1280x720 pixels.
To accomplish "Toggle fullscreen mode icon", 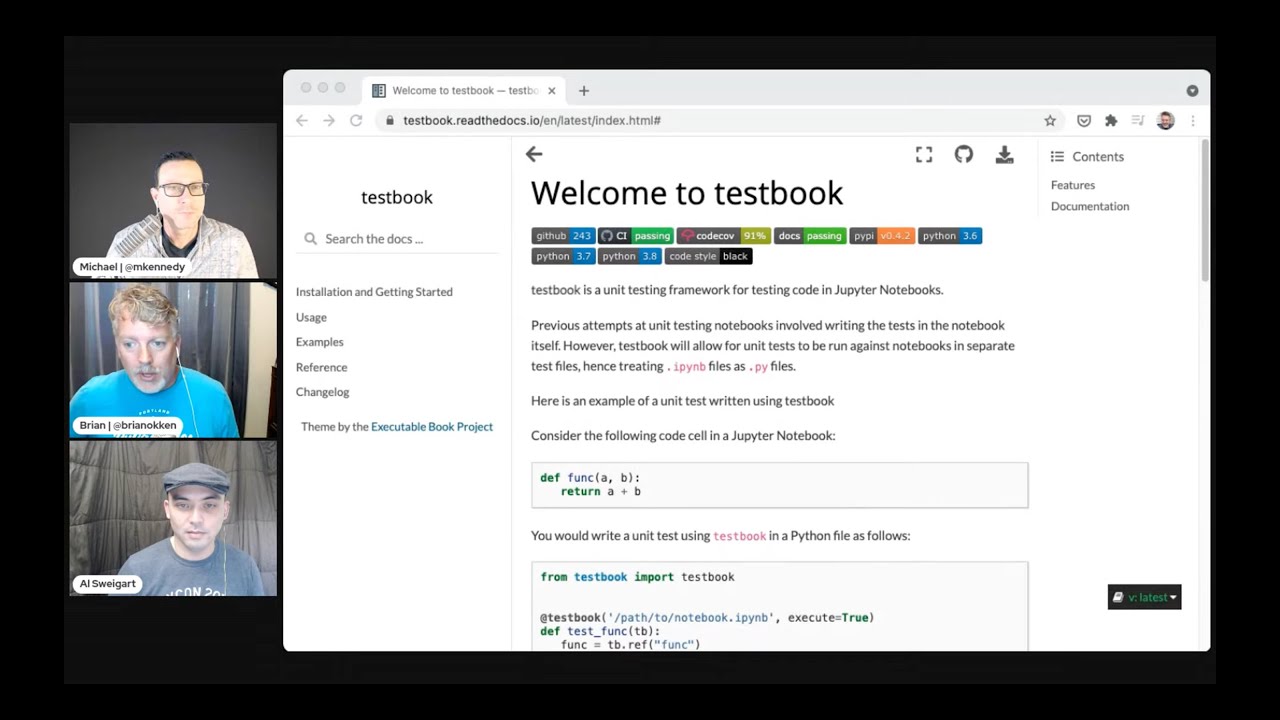I will [x=924, y=154].
